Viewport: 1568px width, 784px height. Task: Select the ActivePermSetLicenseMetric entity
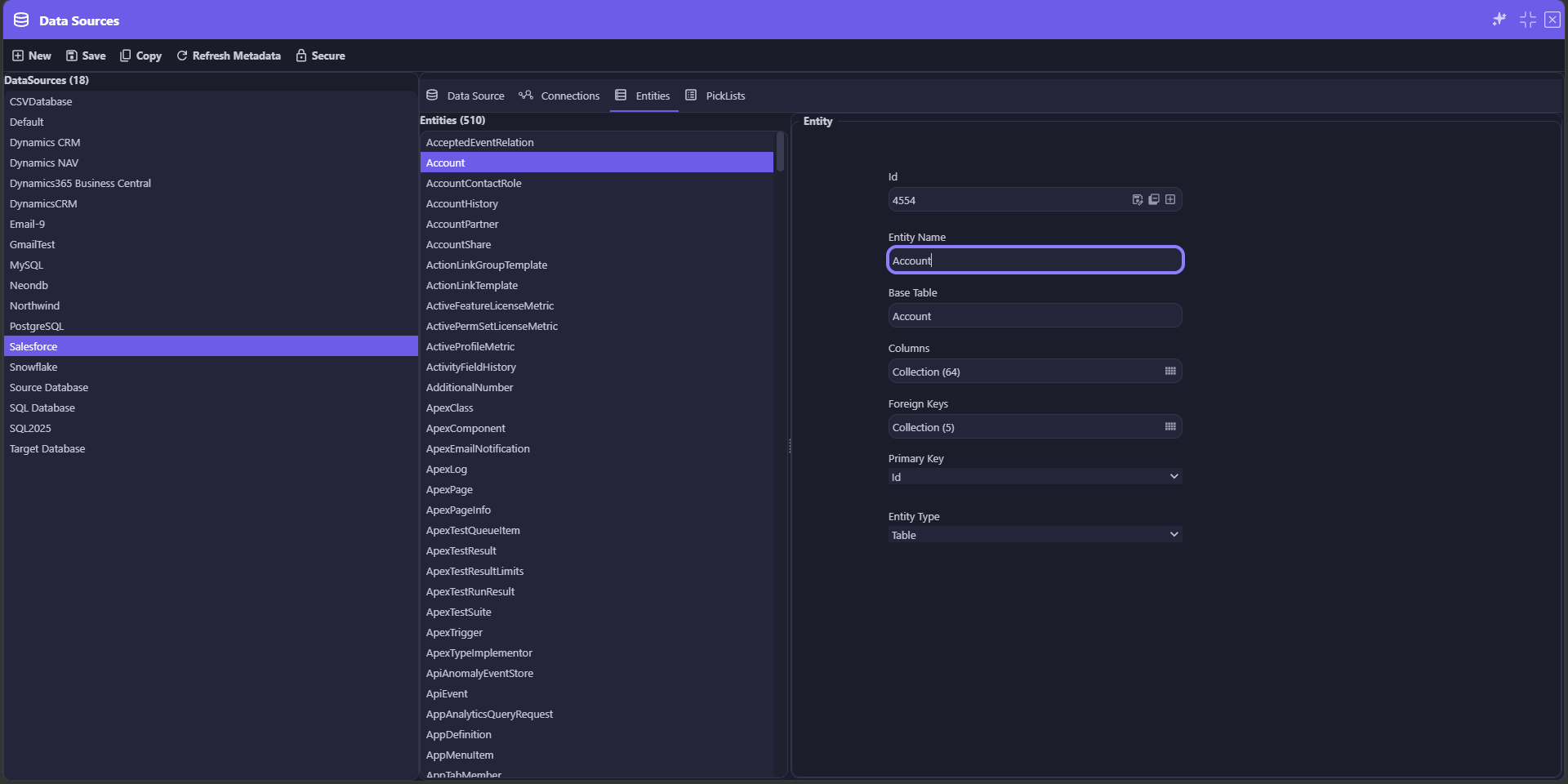pos(597,326)
